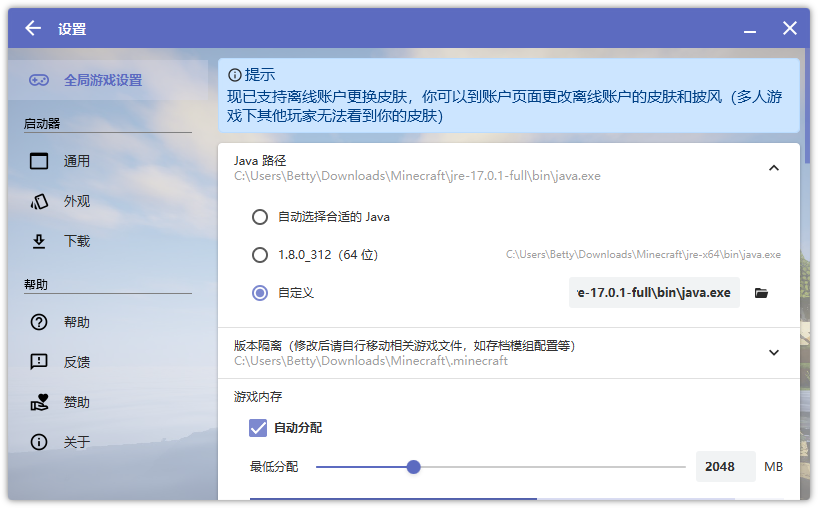
Task: Select the 1.8.0_312 (64 位) Java radio option
Action: [x=260, y=255]
